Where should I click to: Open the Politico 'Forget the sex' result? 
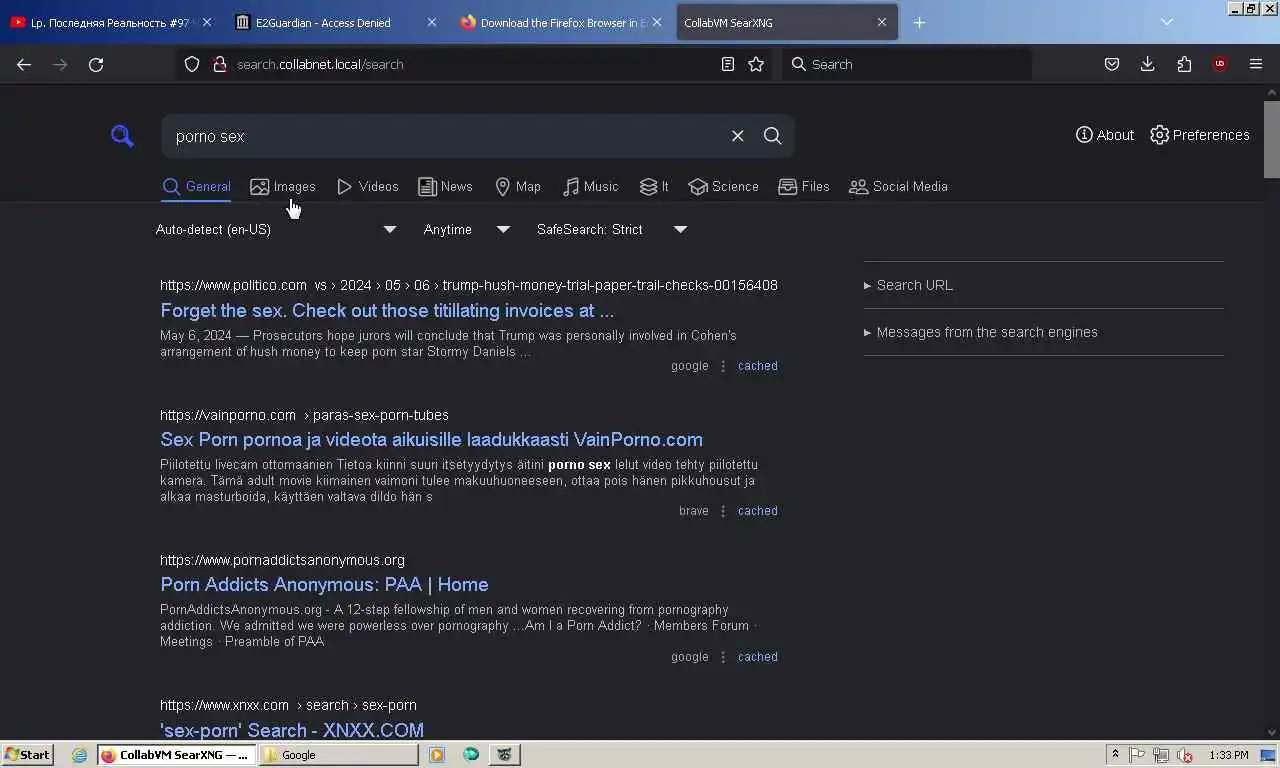tap(387, 310)
